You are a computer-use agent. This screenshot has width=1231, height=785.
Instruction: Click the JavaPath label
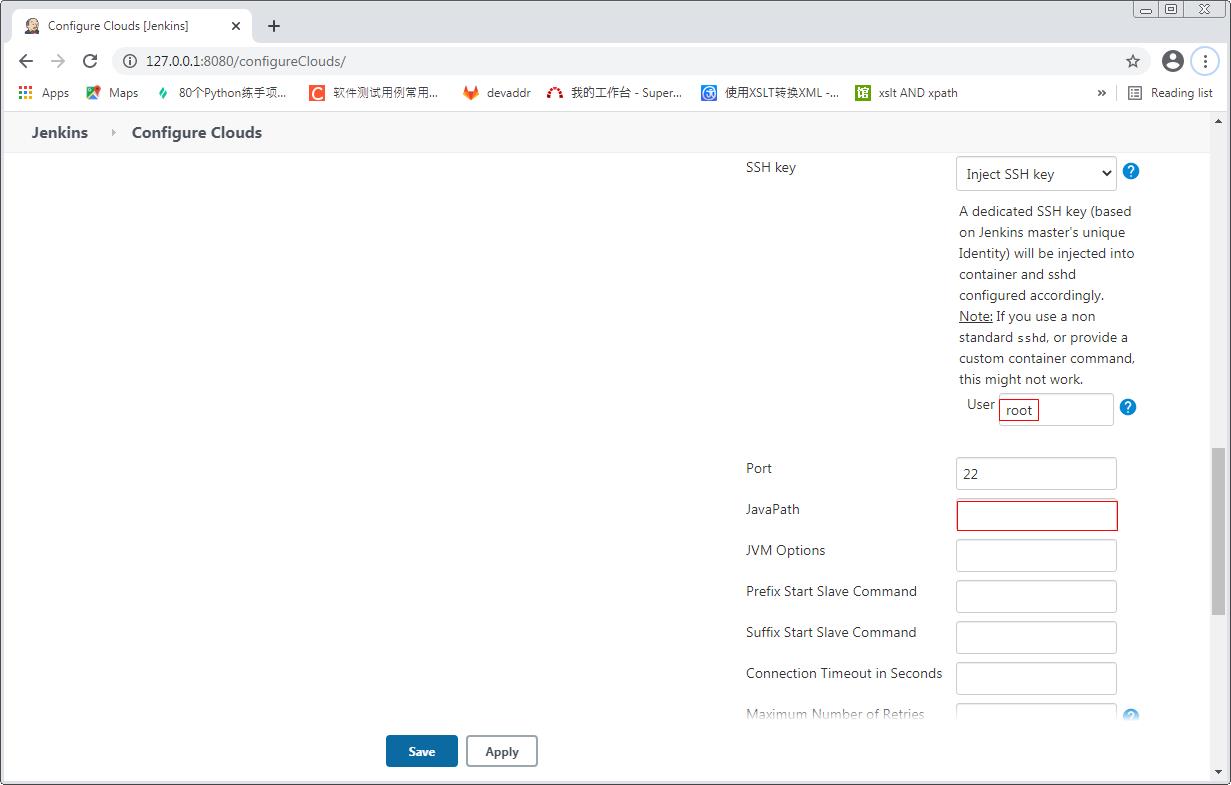tap(773, 510)
